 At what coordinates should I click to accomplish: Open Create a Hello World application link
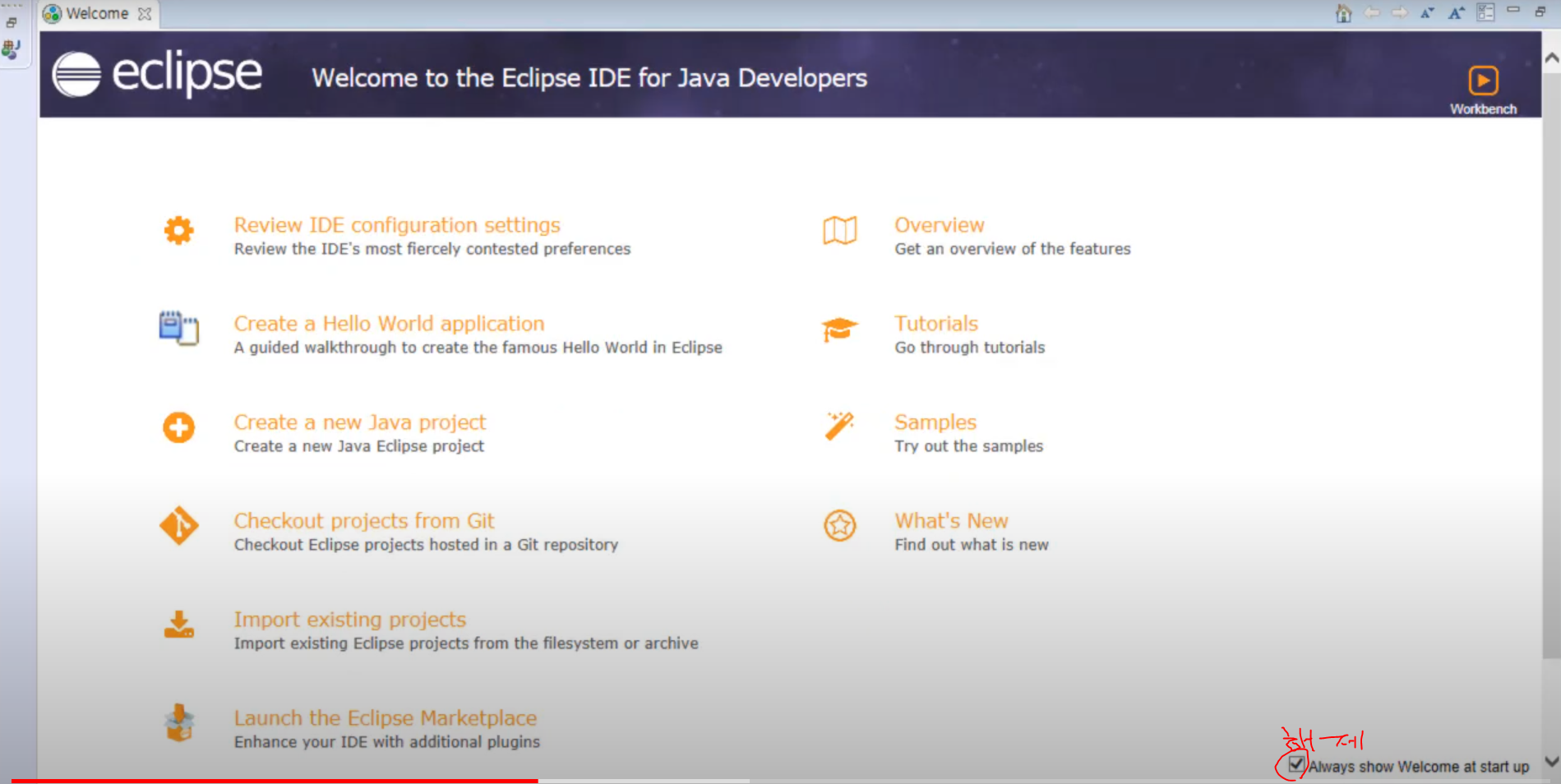click(389, 324)
